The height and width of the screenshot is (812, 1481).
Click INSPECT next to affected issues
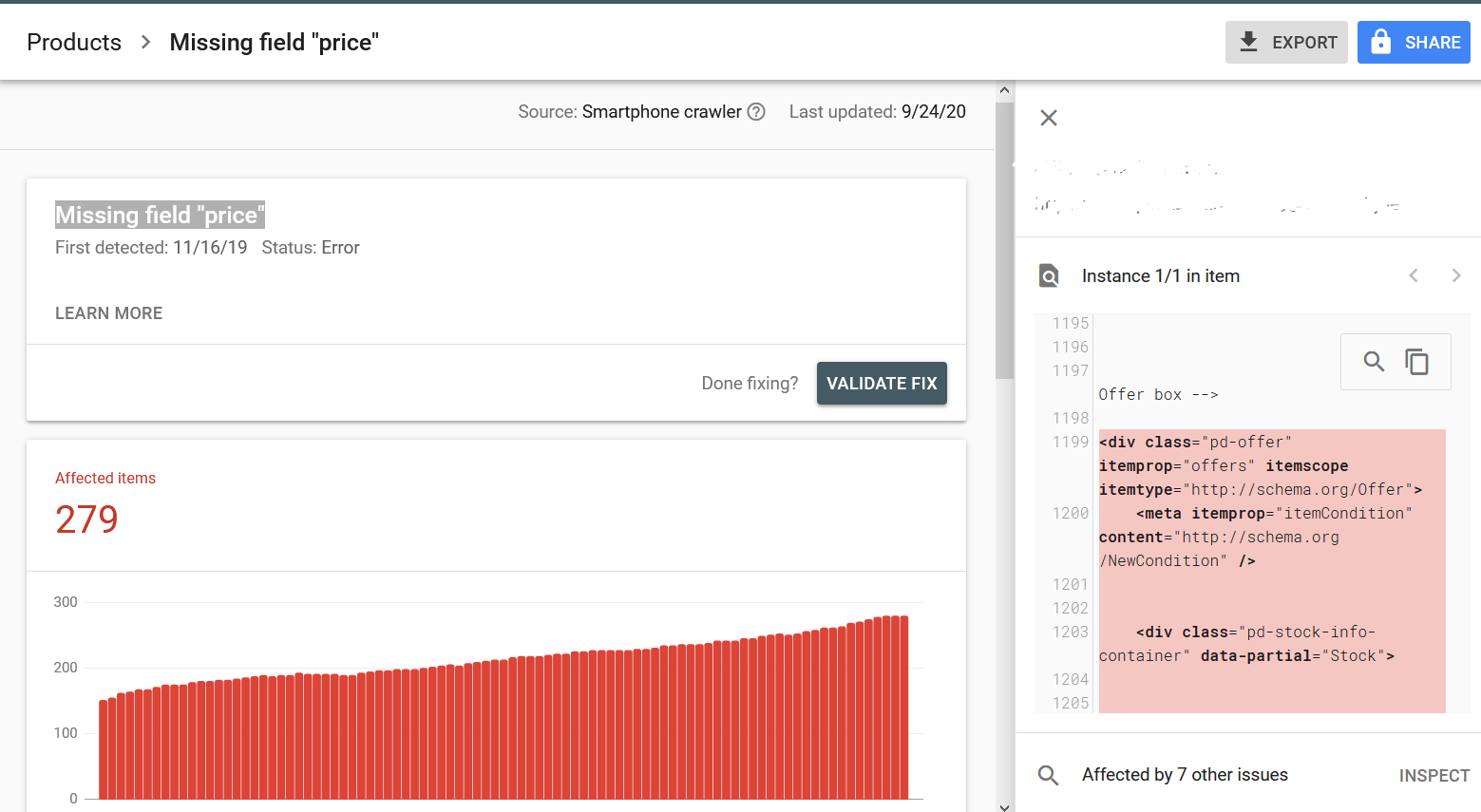coord(1434,775)
